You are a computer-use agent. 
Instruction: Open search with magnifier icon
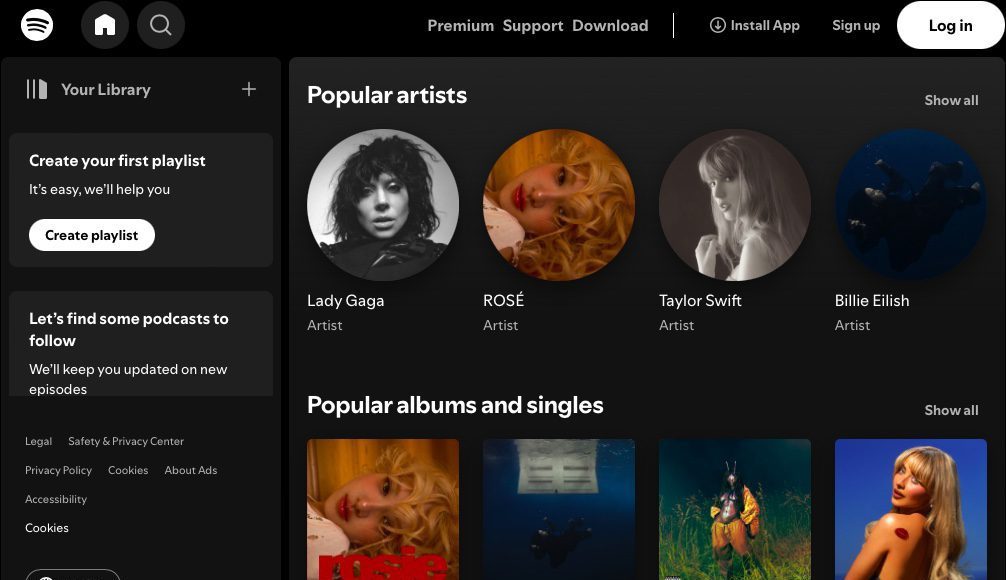coord(160,25)
